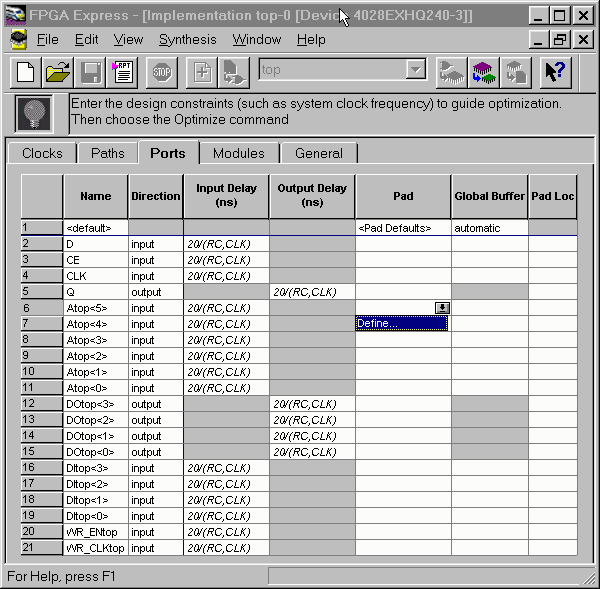Click the Name column header

coord(96,196)
